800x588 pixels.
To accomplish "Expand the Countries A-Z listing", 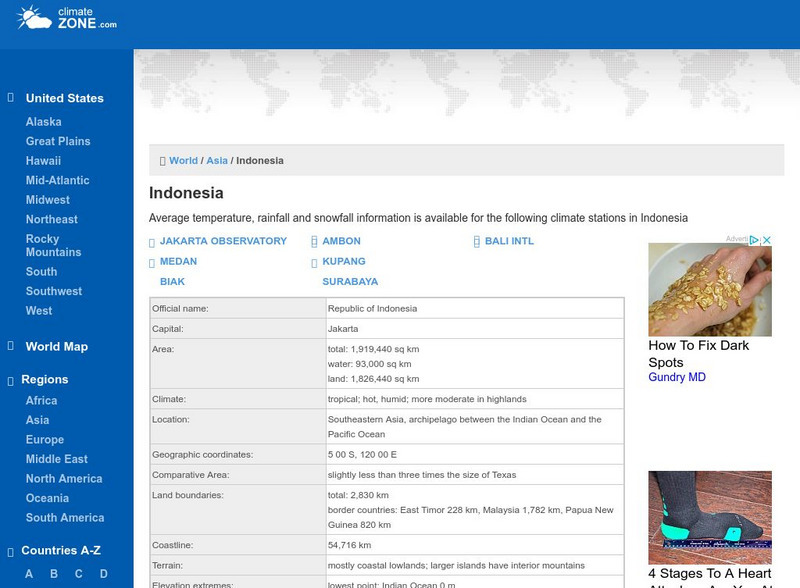I will (x=70, y=549).
